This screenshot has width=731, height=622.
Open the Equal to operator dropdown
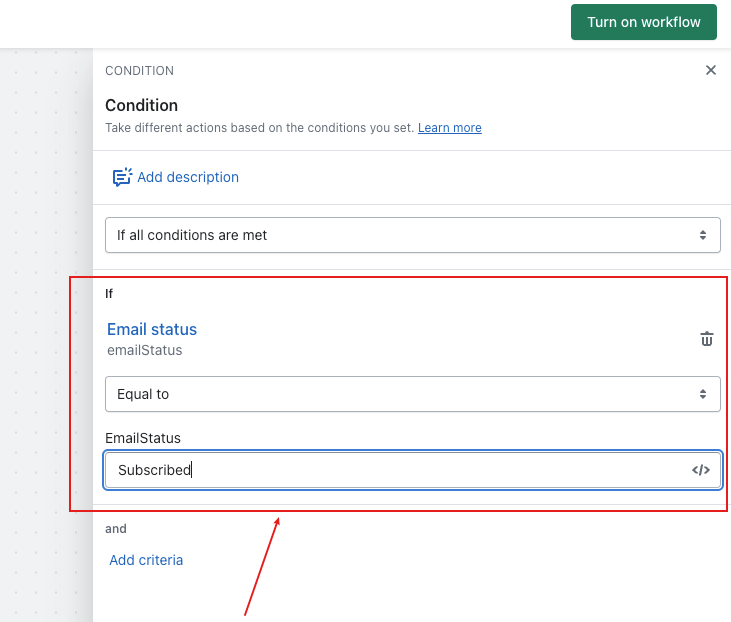tap(413, 394)
